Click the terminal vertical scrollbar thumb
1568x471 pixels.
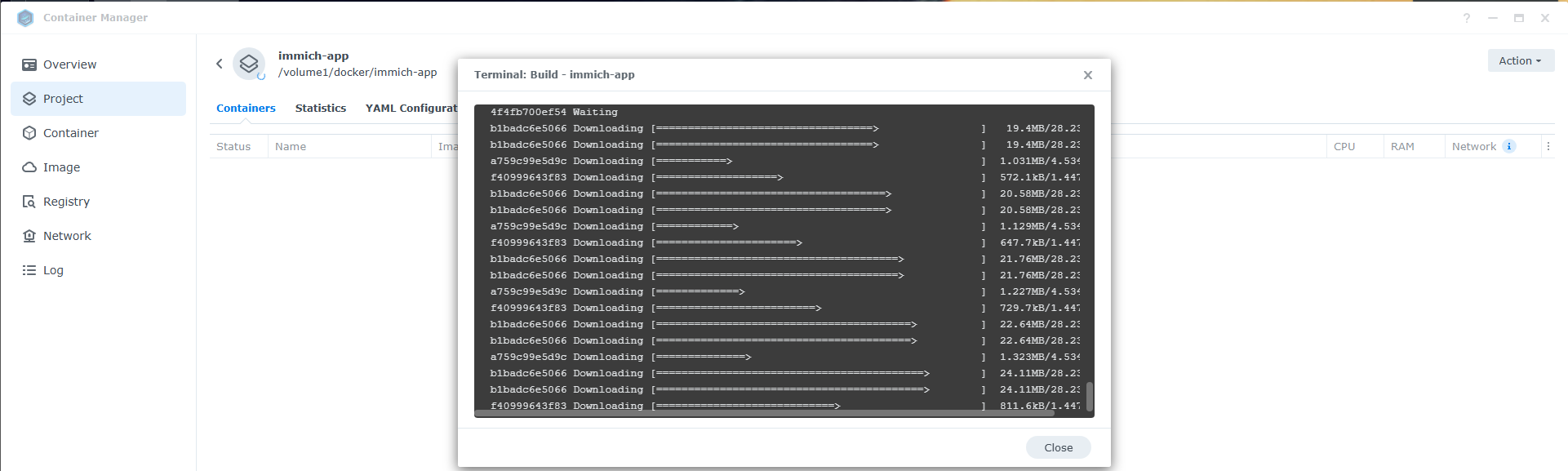pyautogui.click(x=1089, y=395)
